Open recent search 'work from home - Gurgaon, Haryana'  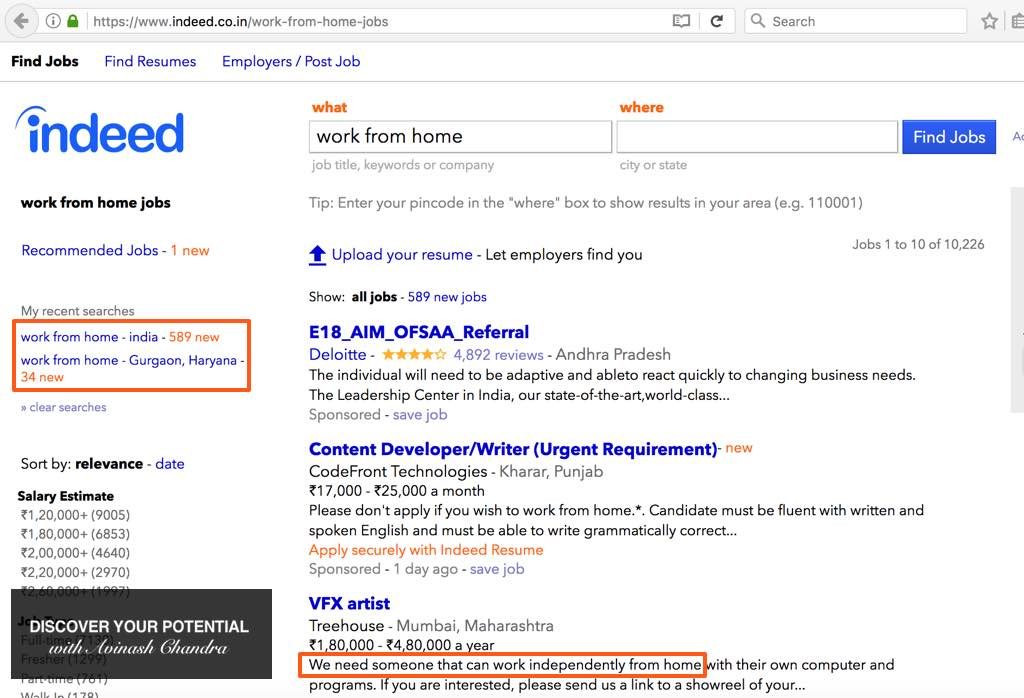(x=129, y=360)
